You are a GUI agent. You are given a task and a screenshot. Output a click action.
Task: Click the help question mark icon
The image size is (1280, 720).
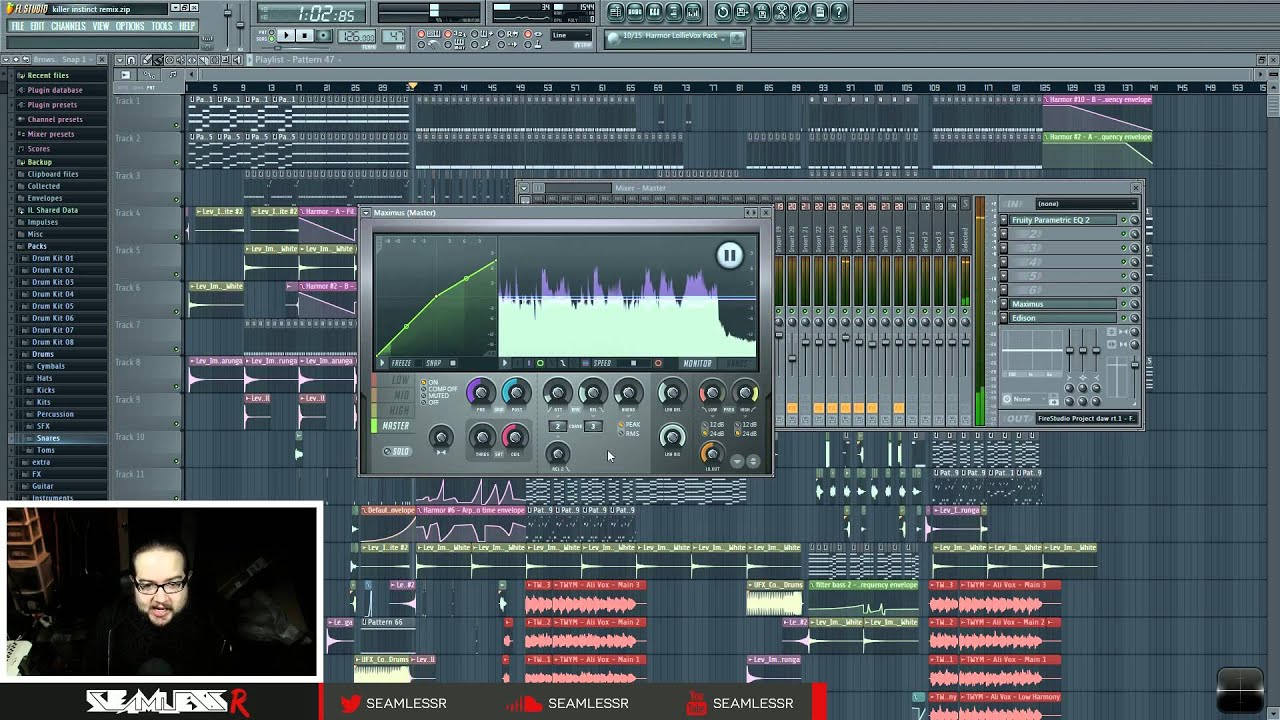839,12
